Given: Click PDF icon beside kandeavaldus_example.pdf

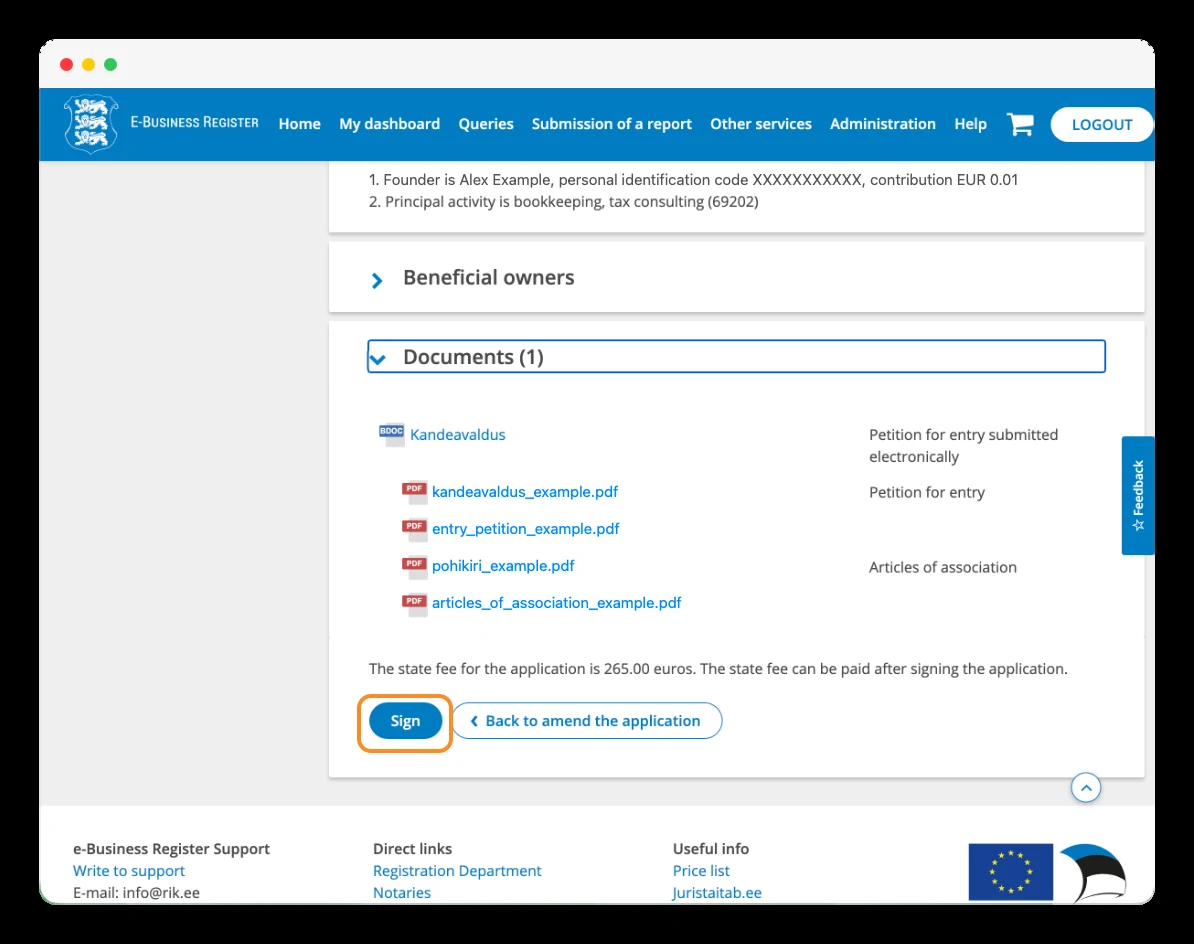Looking at the screenshot, I should (x=414, y=492).
